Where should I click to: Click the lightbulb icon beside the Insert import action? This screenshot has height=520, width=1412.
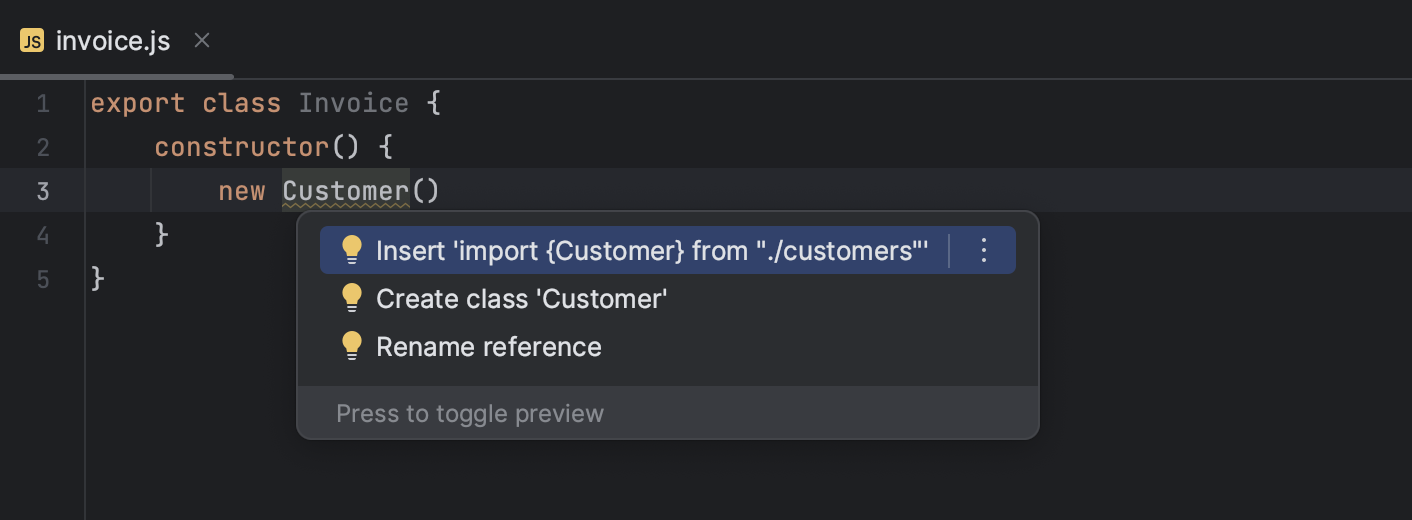click(351, 250)
